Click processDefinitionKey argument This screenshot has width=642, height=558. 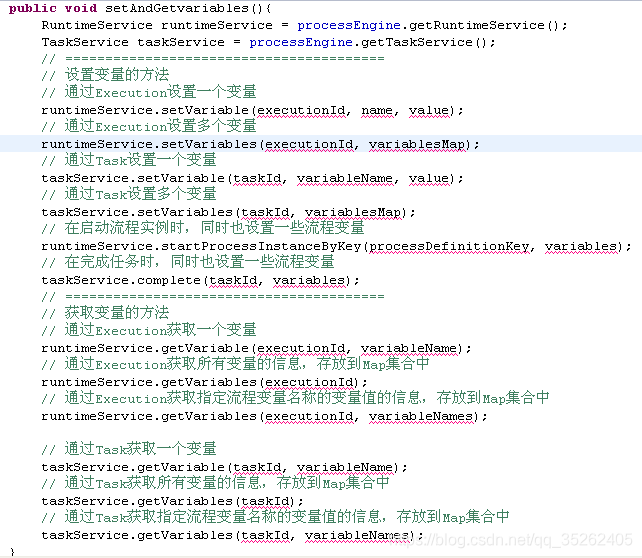[x=449, y=246]
